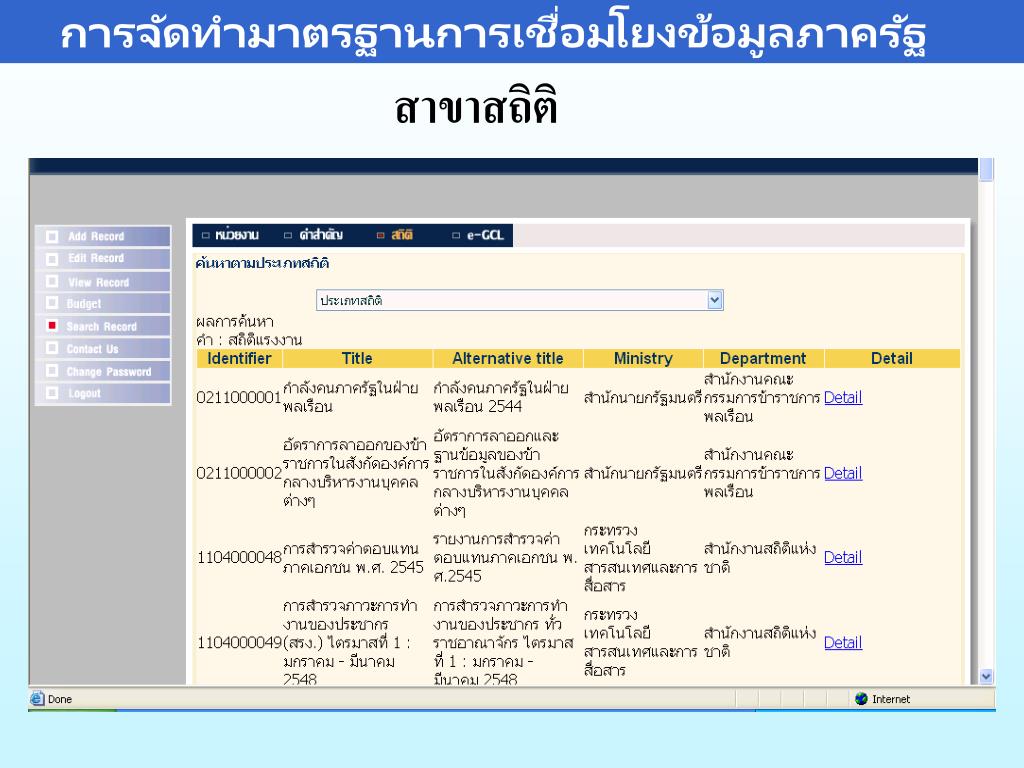
Task: Click the square icon beside Change Password
Action: pyautogui.click(x=52, y=370)
